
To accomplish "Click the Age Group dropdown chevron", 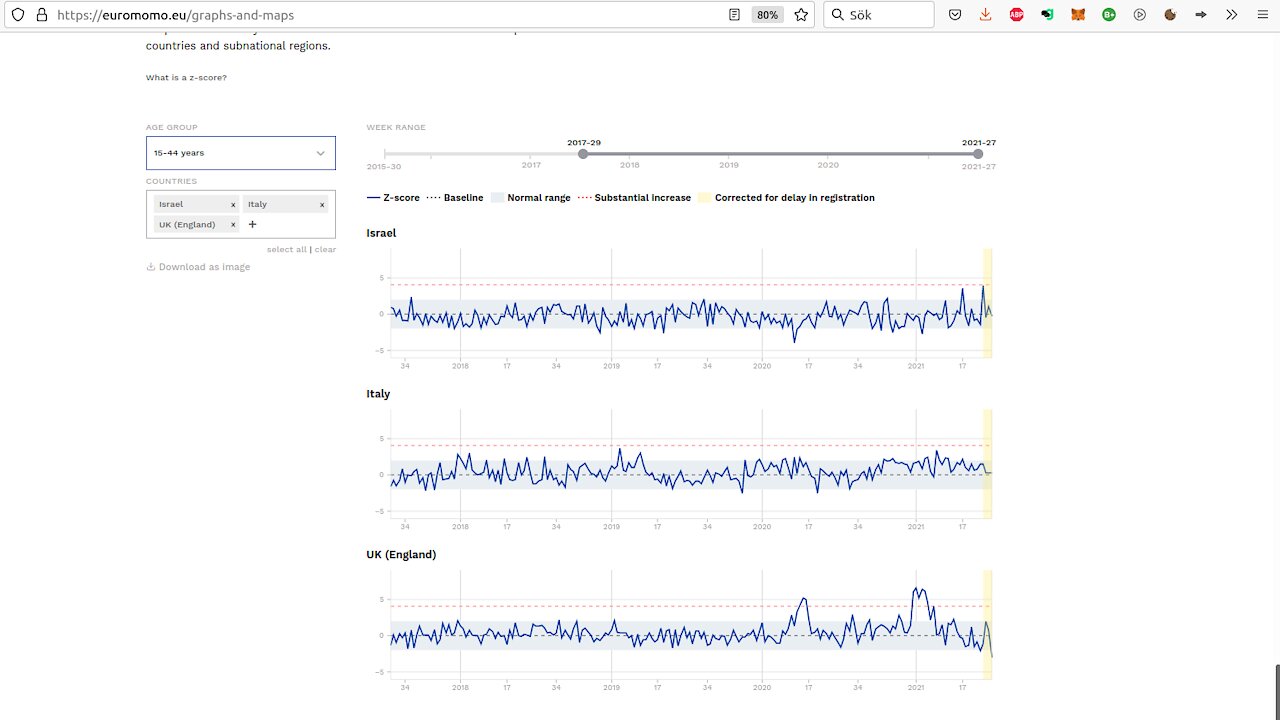I will (321, 153).
